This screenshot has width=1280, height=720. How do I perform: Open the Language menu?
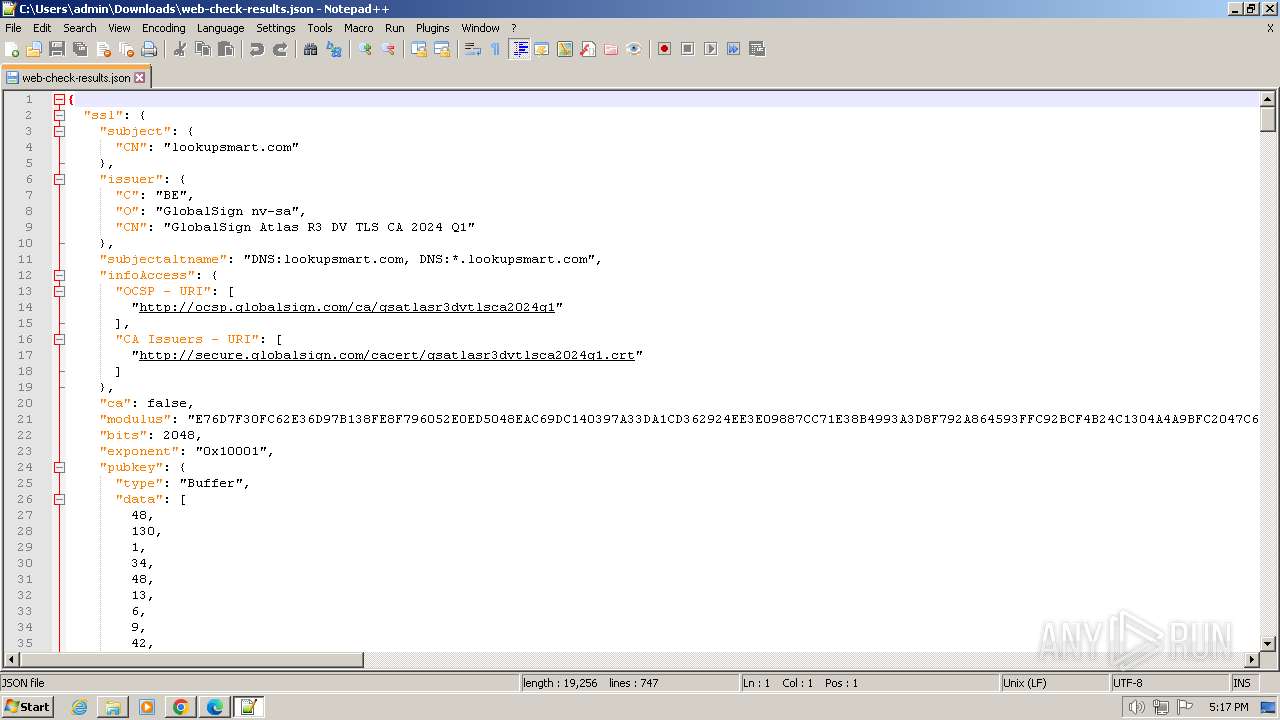(220, 28)
